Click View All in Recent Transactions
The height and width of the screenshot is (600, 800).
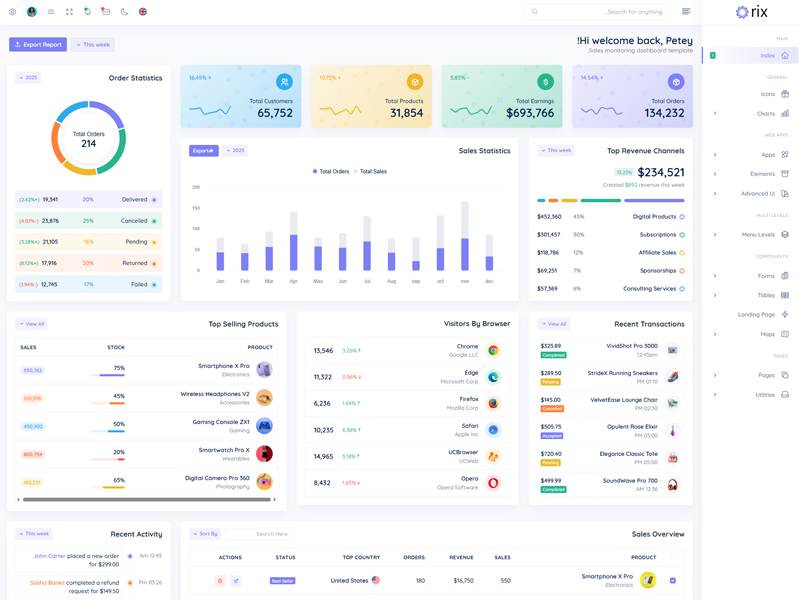(x=553, y=324)
